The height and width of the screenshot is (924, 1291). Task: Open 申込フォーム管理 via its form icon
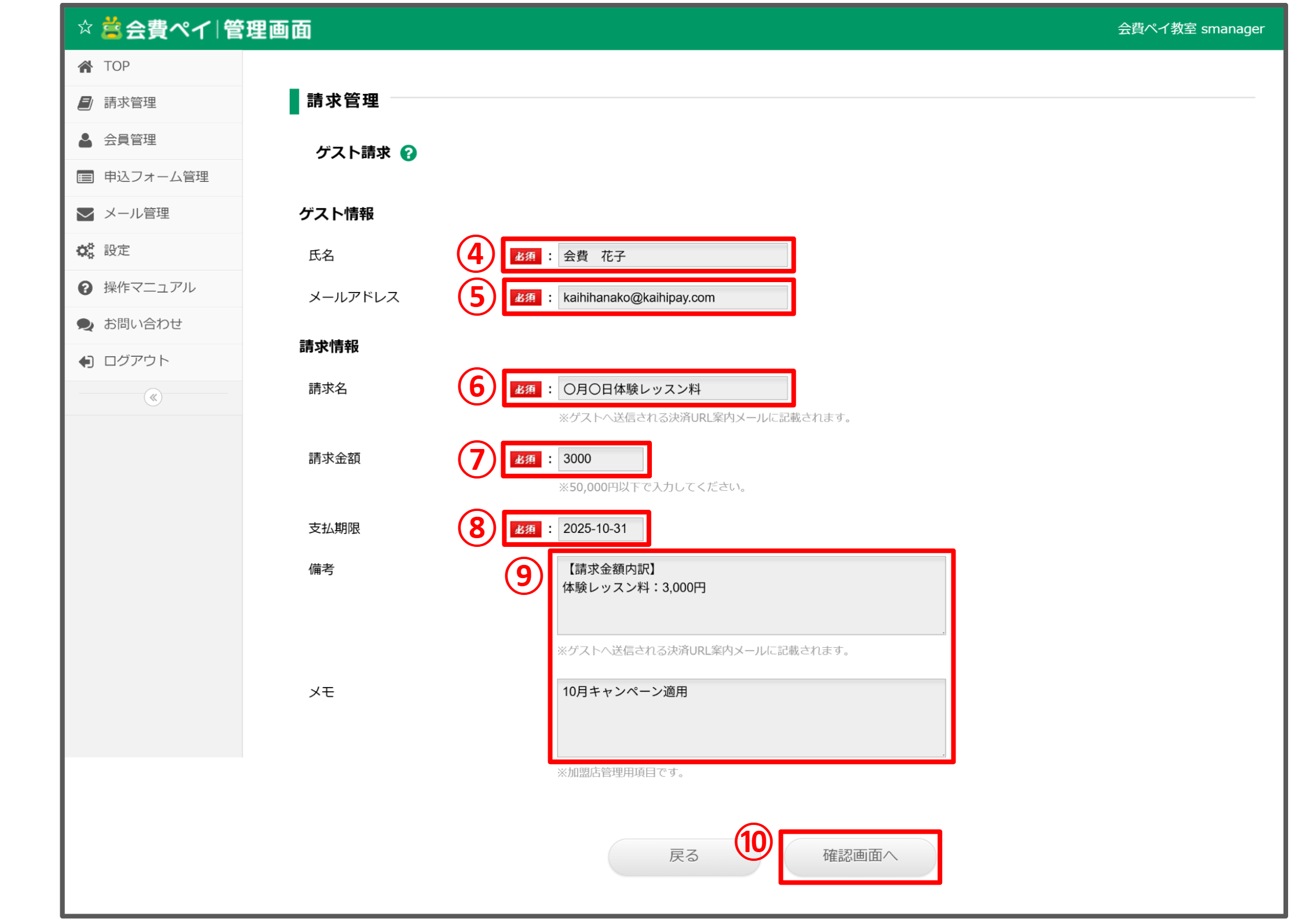pyautogui.click(x=85, y=177)
